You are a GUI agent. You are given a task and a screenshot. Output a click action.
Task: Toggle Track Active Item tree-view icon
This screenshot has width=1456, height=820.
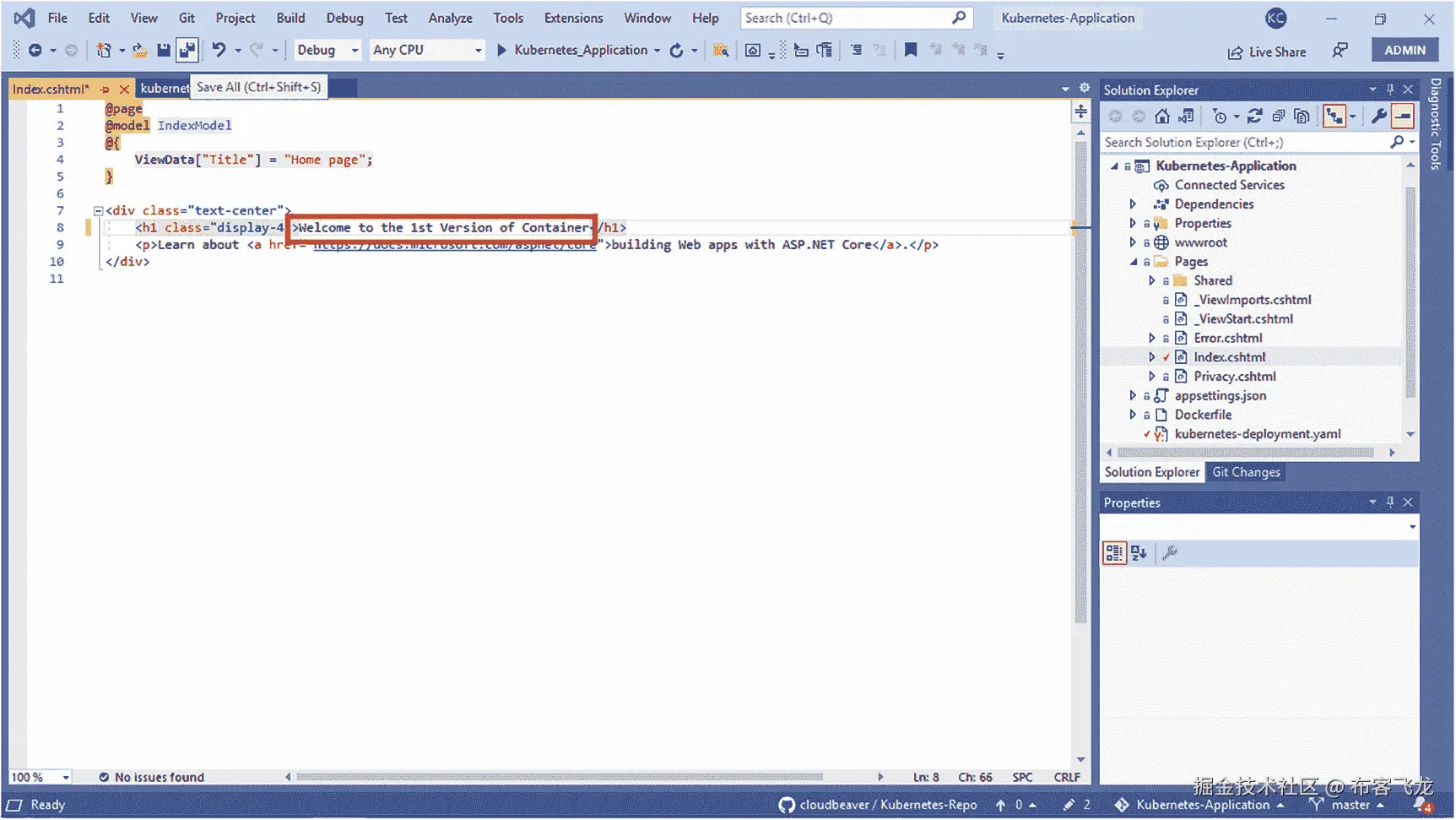1334,117
